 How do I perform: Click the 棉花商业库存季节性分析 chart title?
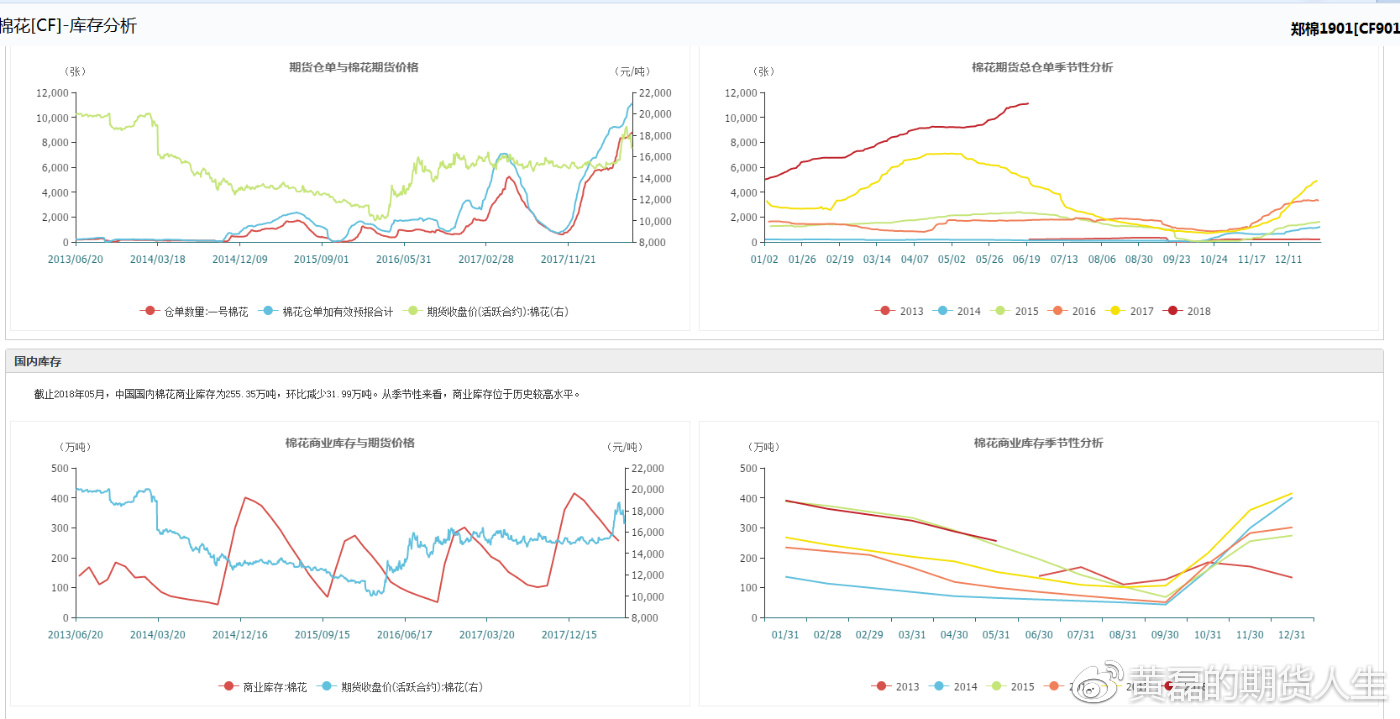click(1038, 443)
